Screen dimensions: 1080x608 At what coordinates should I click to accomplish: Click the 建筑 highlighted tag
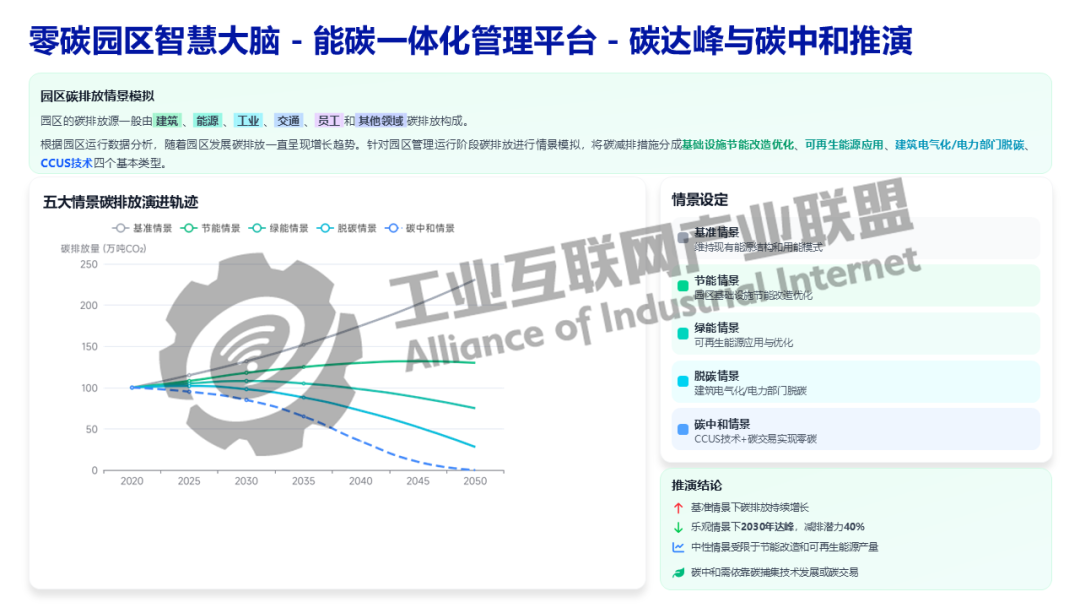point(167,121)
